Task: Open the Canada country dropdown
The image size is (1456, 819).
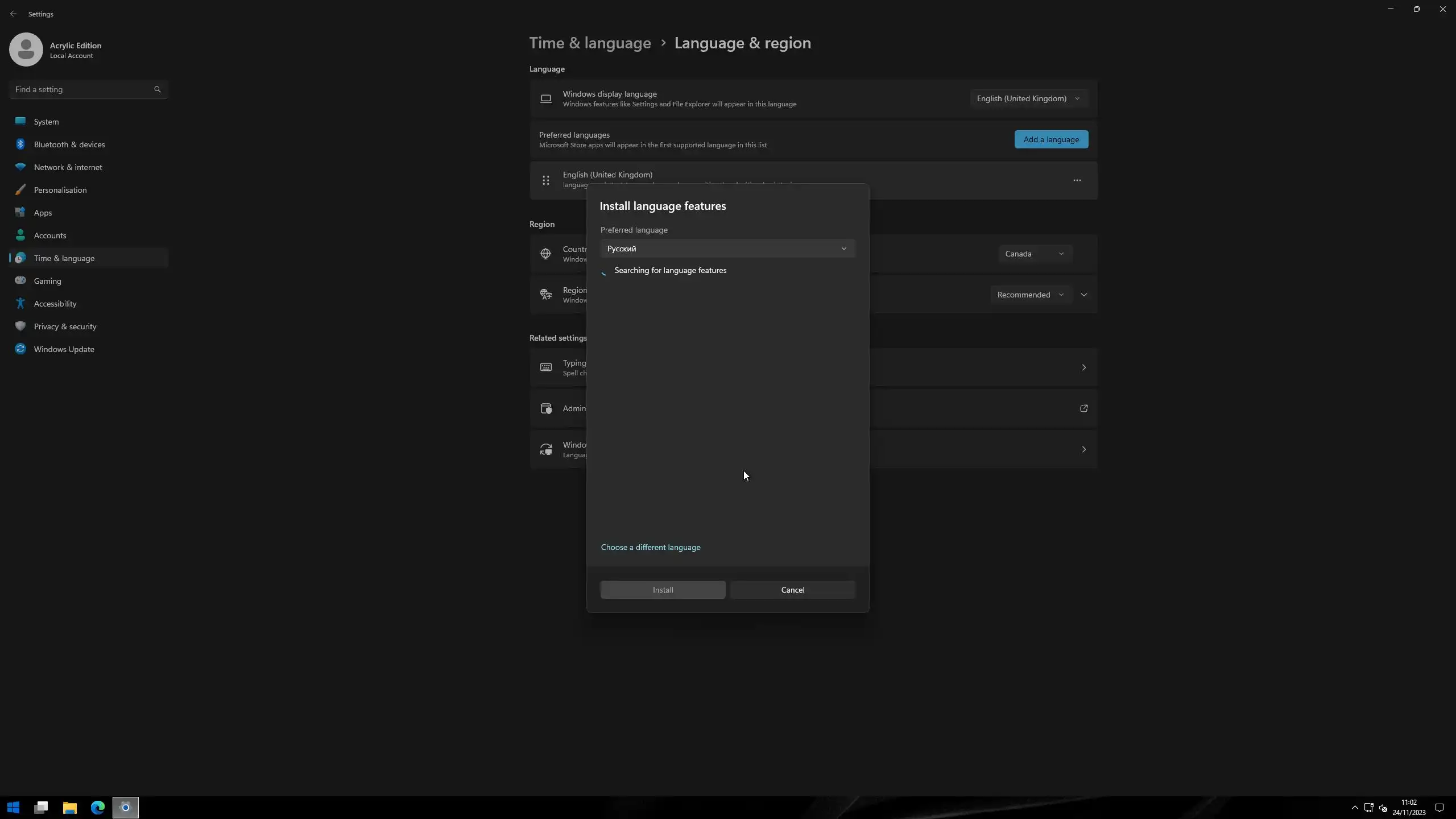Action: pyautogui.click(x=1034, y=254)
